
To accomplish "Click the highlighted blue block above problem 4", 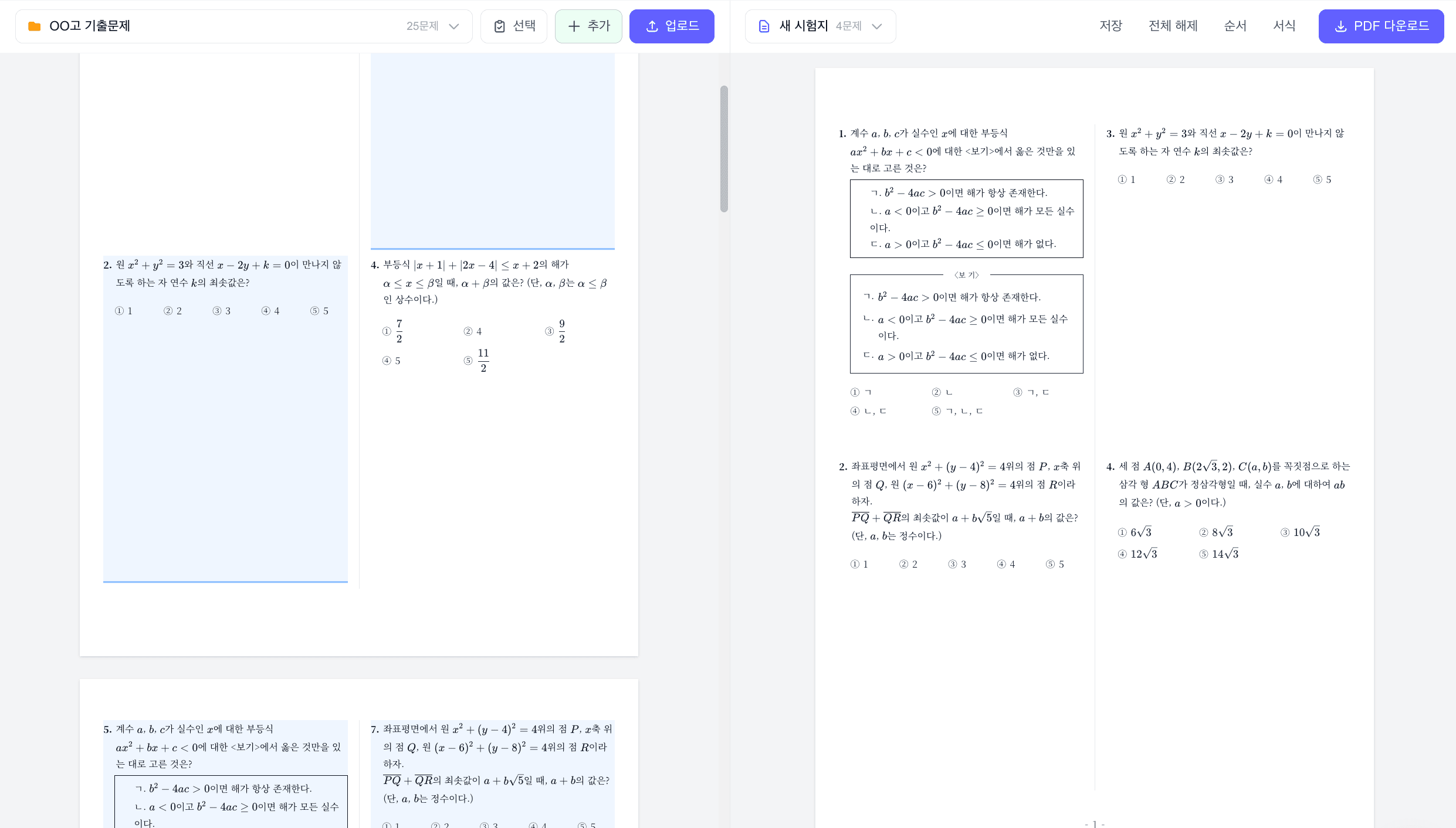I will click(x=493, y=151).
